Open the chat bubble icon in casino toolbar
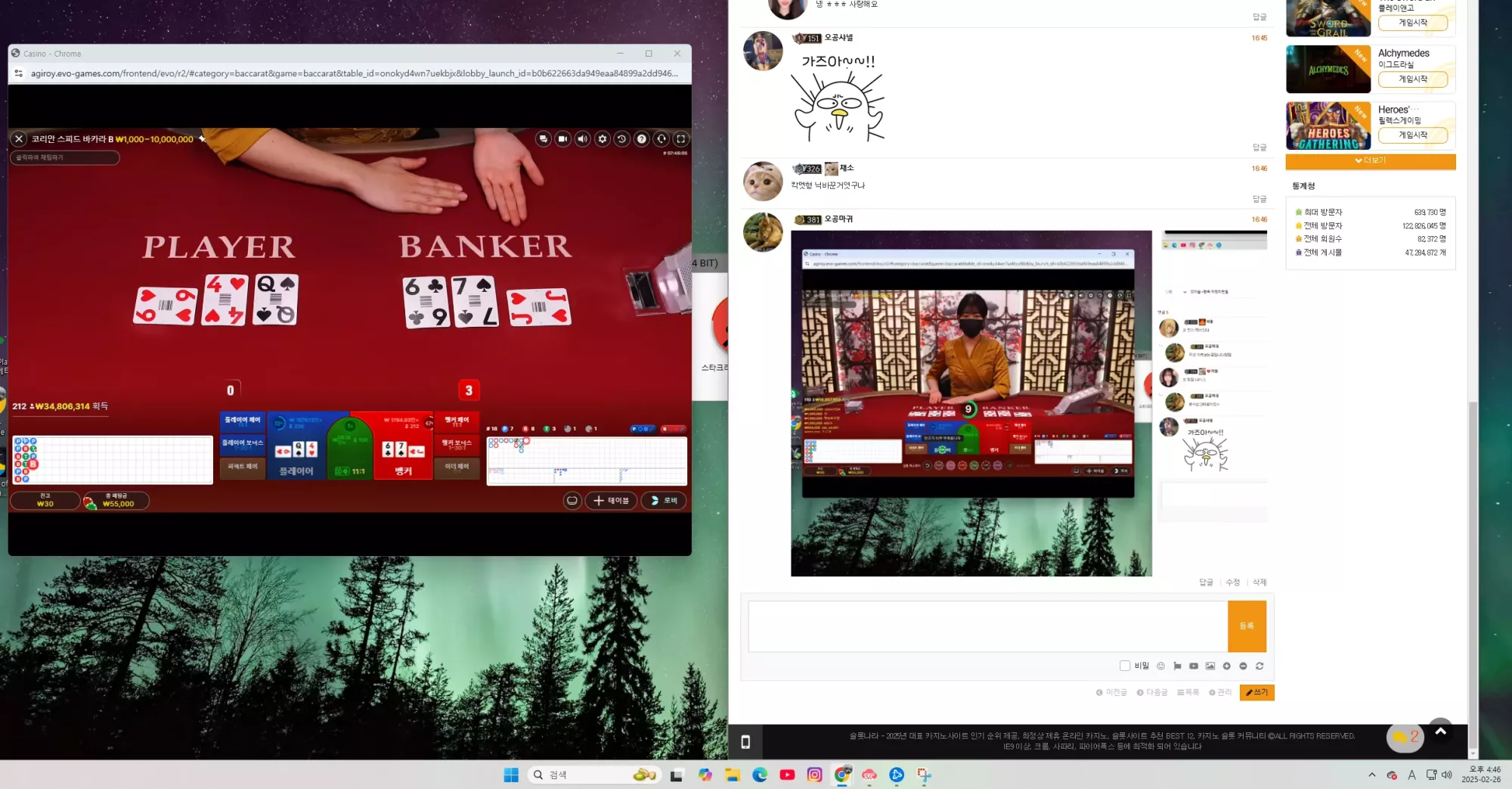Screen dimensions: 1512x789 coord(543,139)
